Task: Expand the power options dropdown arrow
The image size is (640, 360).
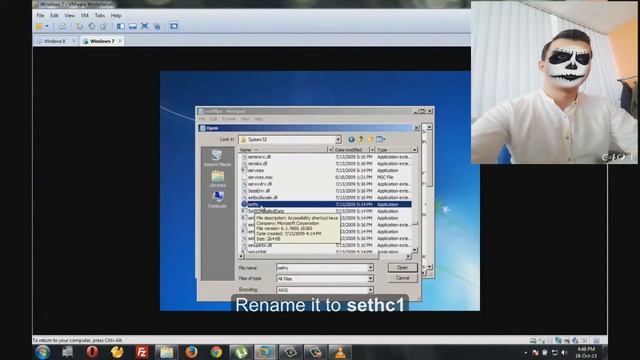Action: 47,26
